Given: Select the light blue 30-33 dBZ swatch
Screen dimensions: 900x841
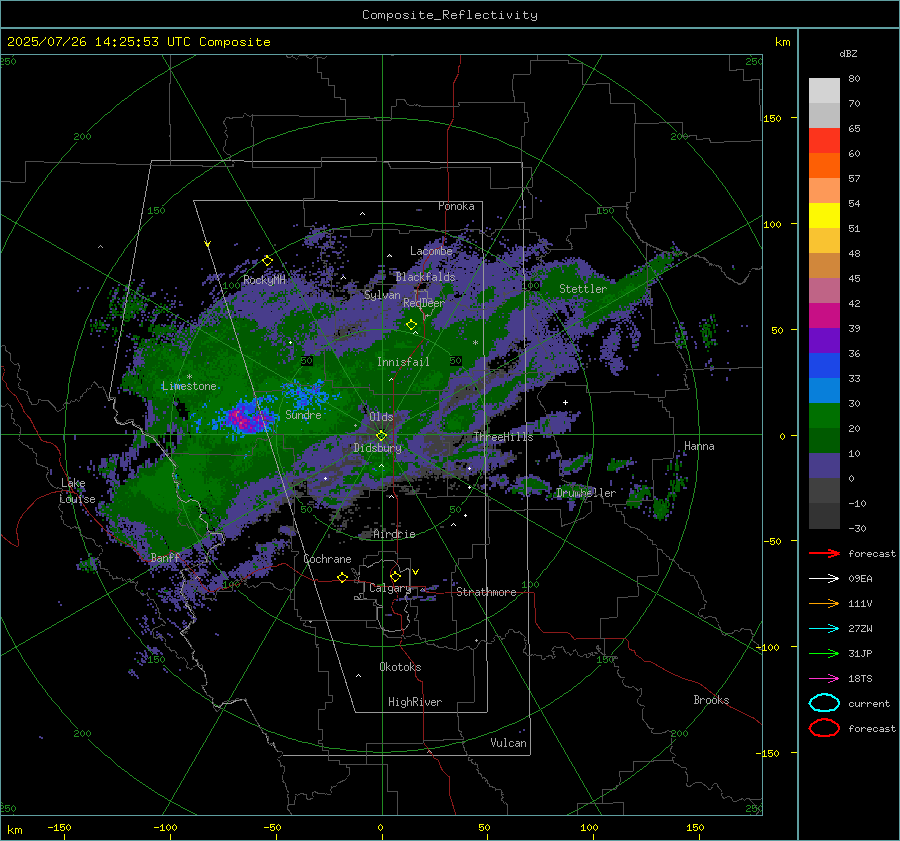Looking at the screenshot, I should [824, 391].
